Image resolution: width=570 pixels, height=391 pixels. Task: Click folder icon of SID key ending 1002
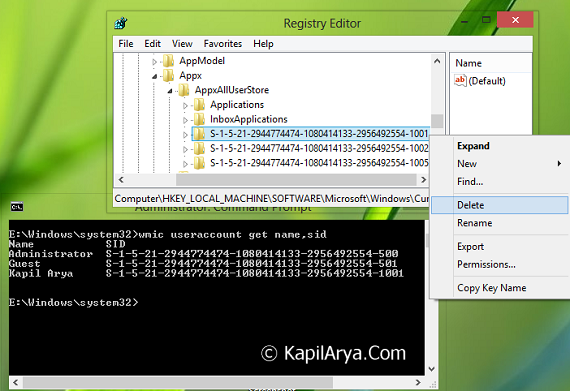pyautogui.click(x=199, y=148)
